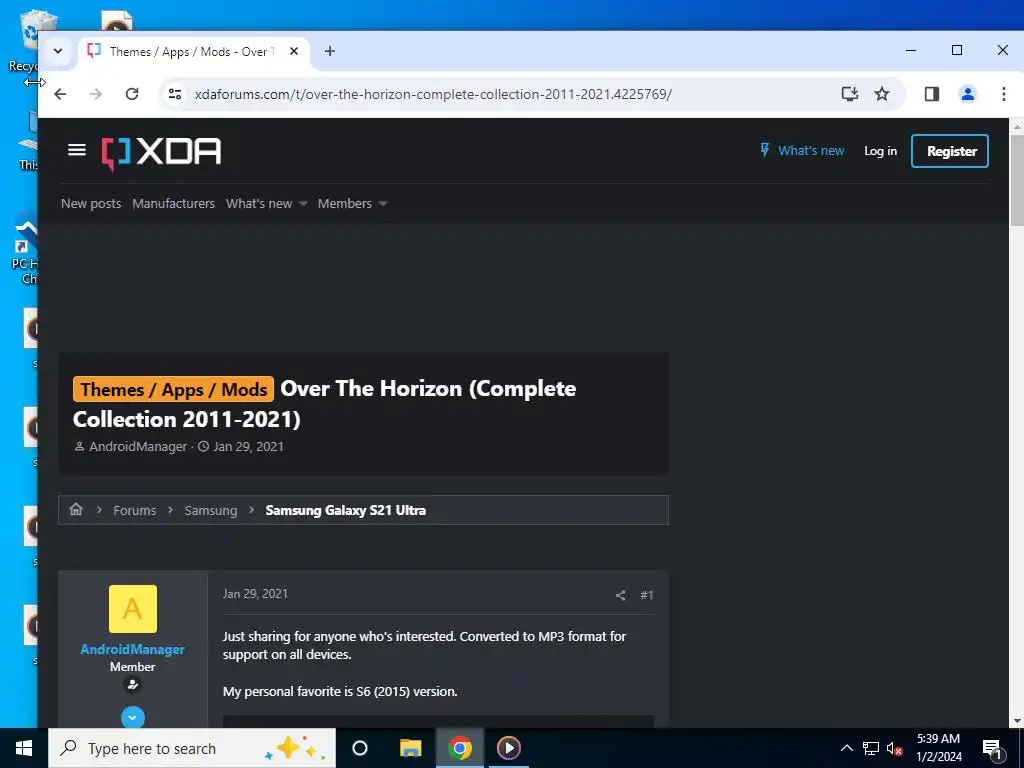Open Forums breadcrumb
This screenshot has height=768, width=1024.
tap(135, 510)
